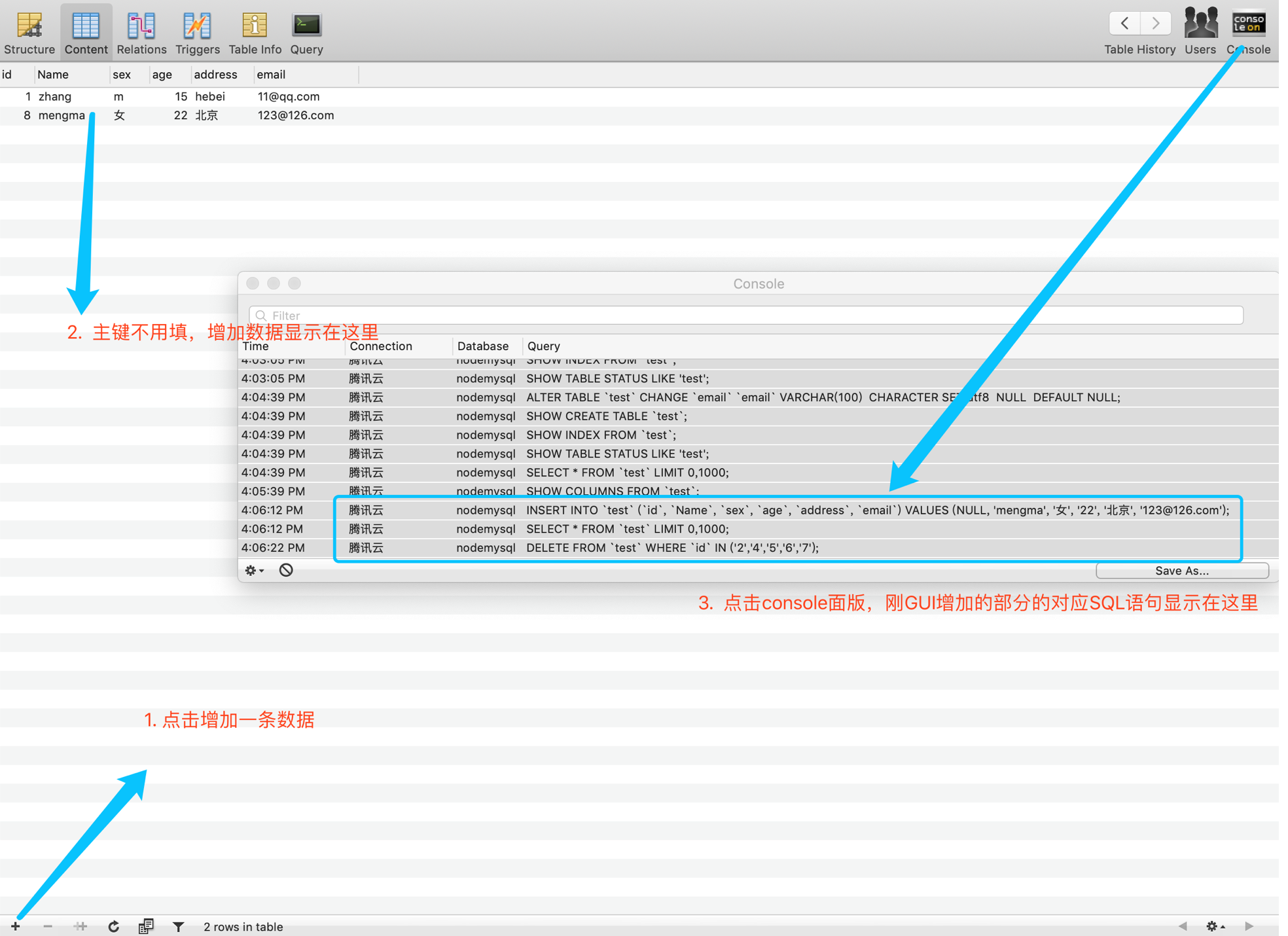Remove selected row with minus button

(48, 926)
